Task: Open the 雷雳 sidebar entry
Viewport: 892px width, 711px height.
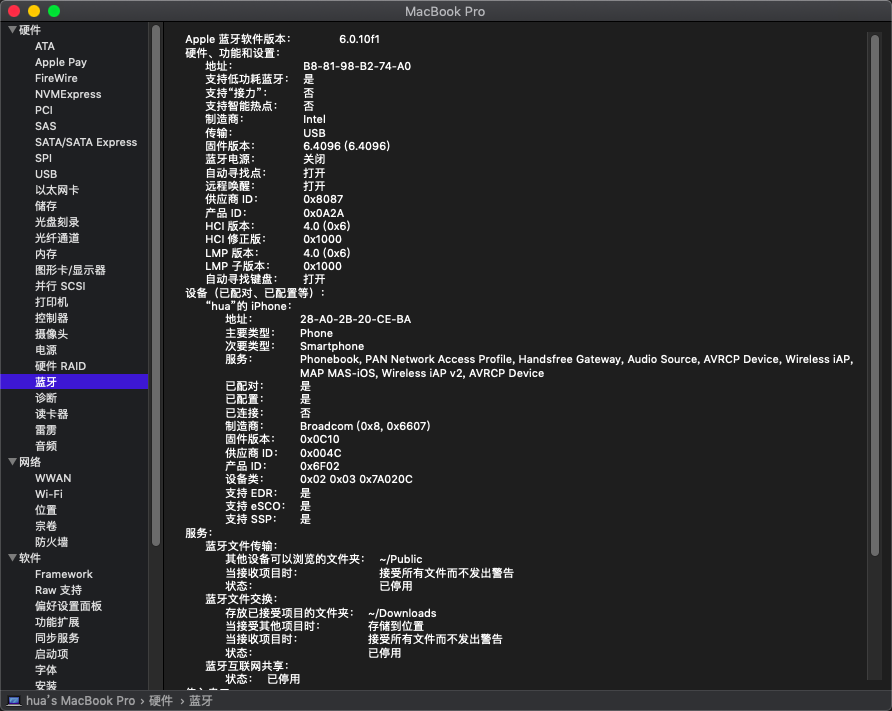Action: click(46, 429)
